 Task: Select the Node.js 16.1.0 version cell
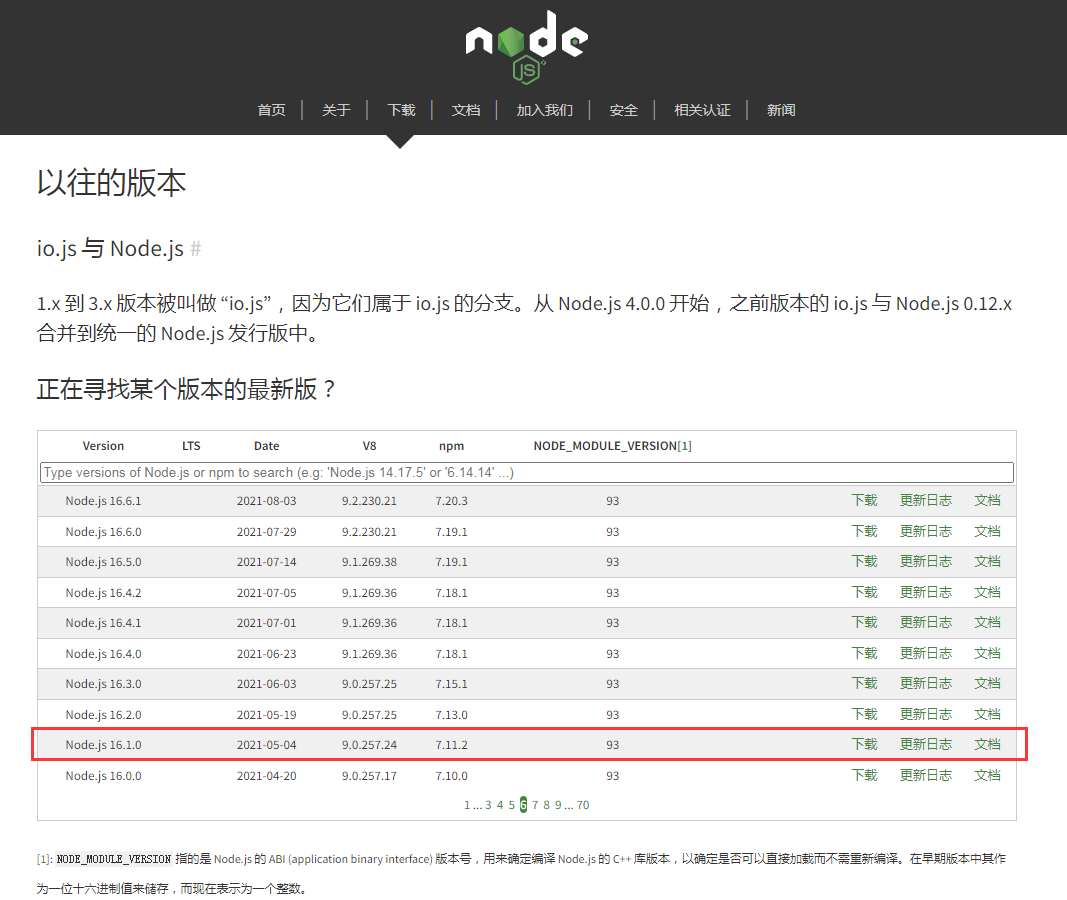103,745
